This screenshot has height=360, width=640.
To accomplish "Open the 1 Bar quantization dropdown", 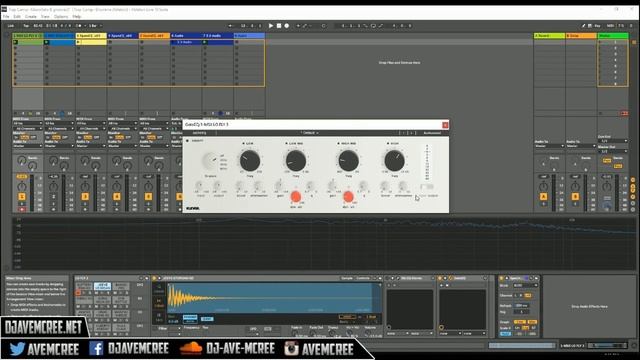I will (96, 26).
